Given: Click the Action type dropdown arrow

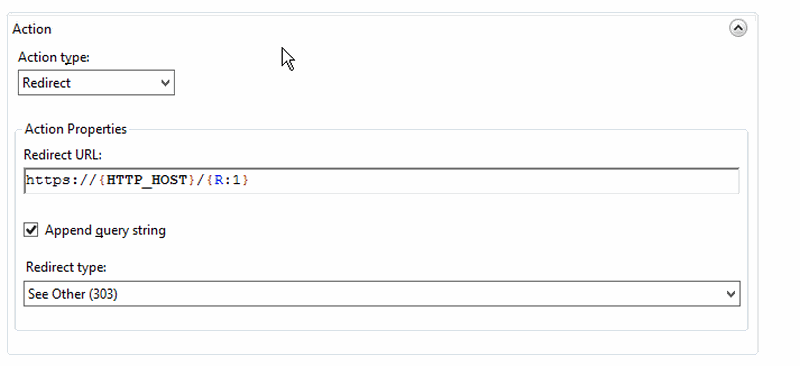Looking at the screenshot, I should tap(165, 83).
